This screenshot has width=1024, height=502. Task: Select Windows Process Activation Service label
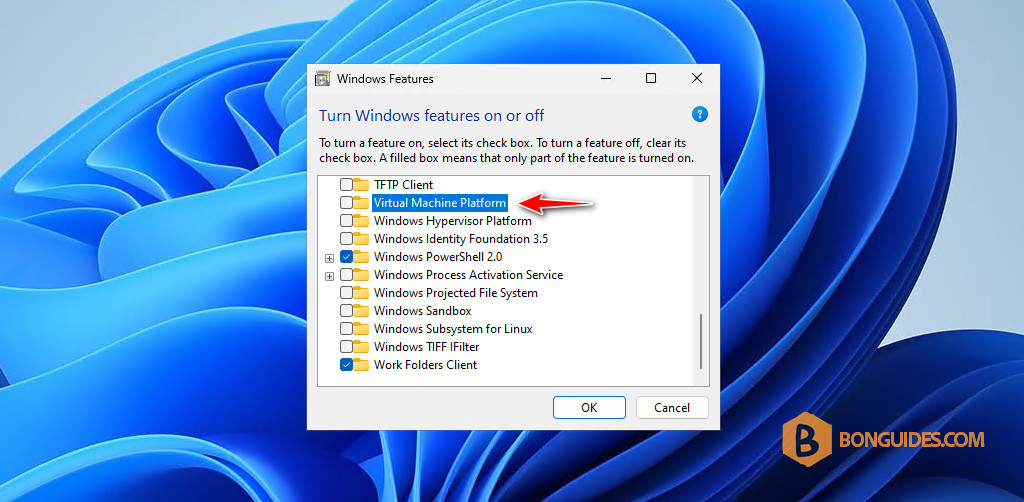pyautogui.click(x=468, y=275)
